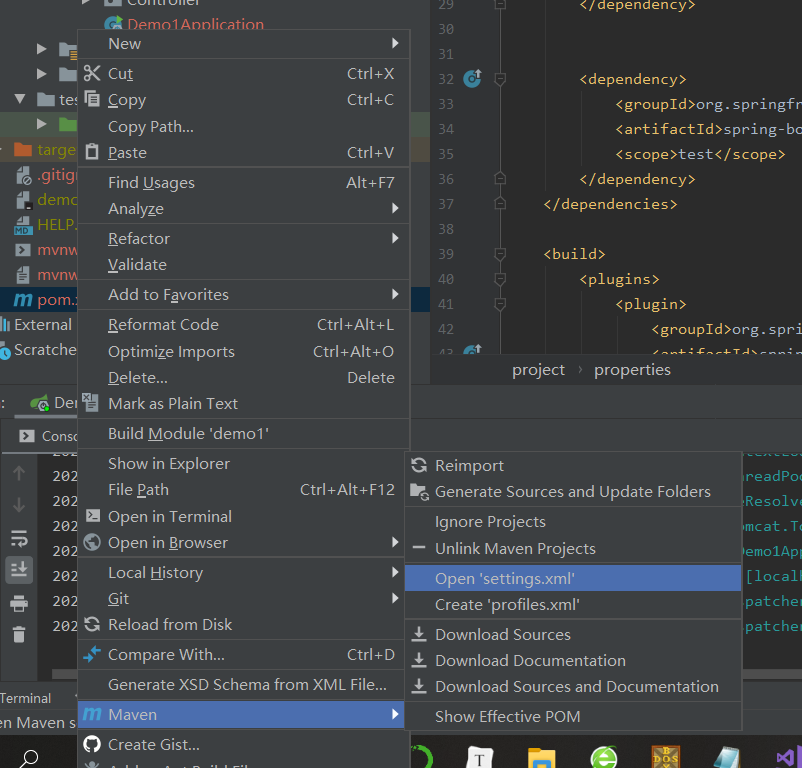Click the print icon in console toolbar
The width and height of the screenshot is (802, 768).
click(19, 603)
